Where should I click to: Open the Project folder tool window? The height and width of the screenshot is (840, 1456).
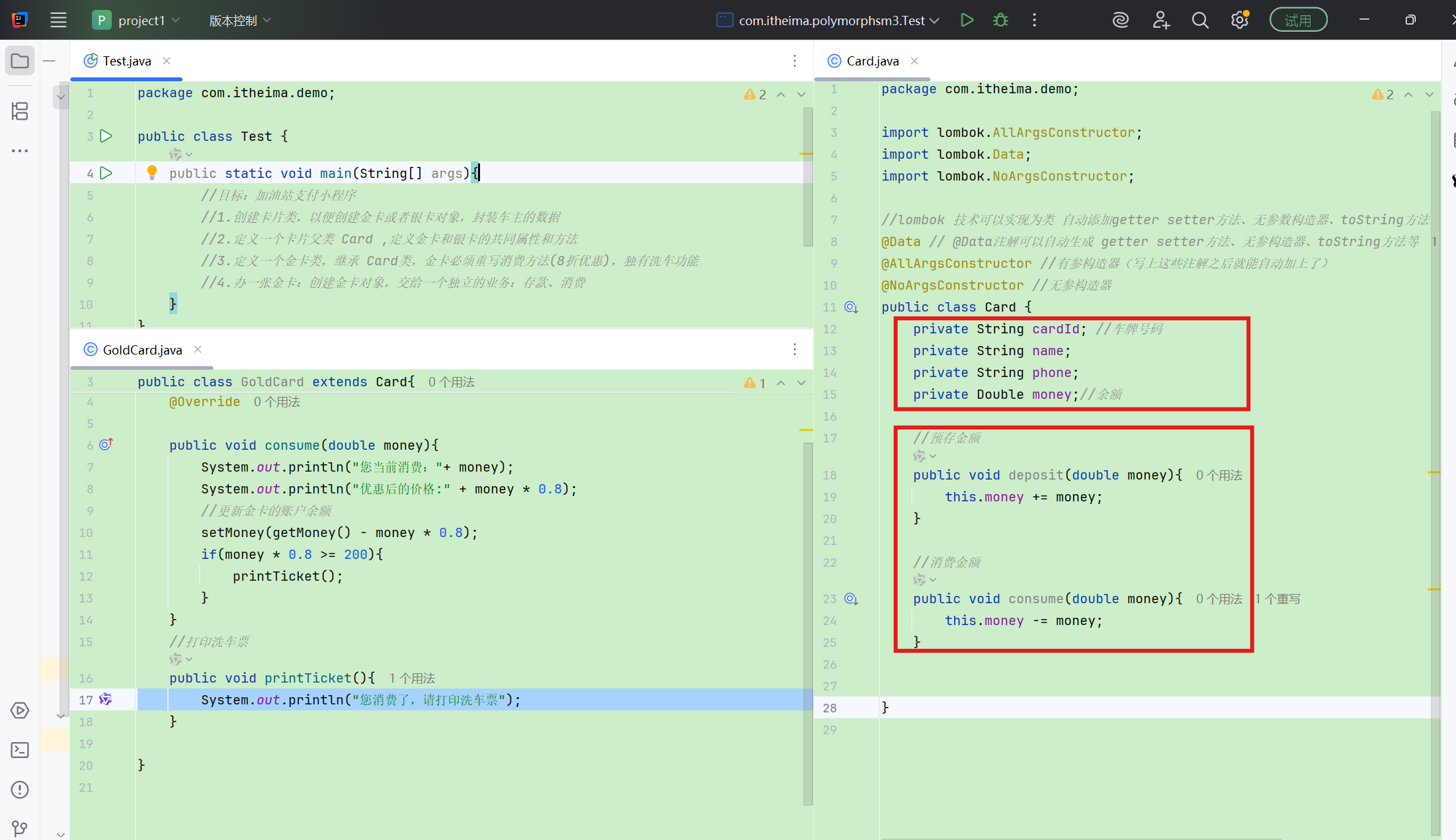(20, 61)
